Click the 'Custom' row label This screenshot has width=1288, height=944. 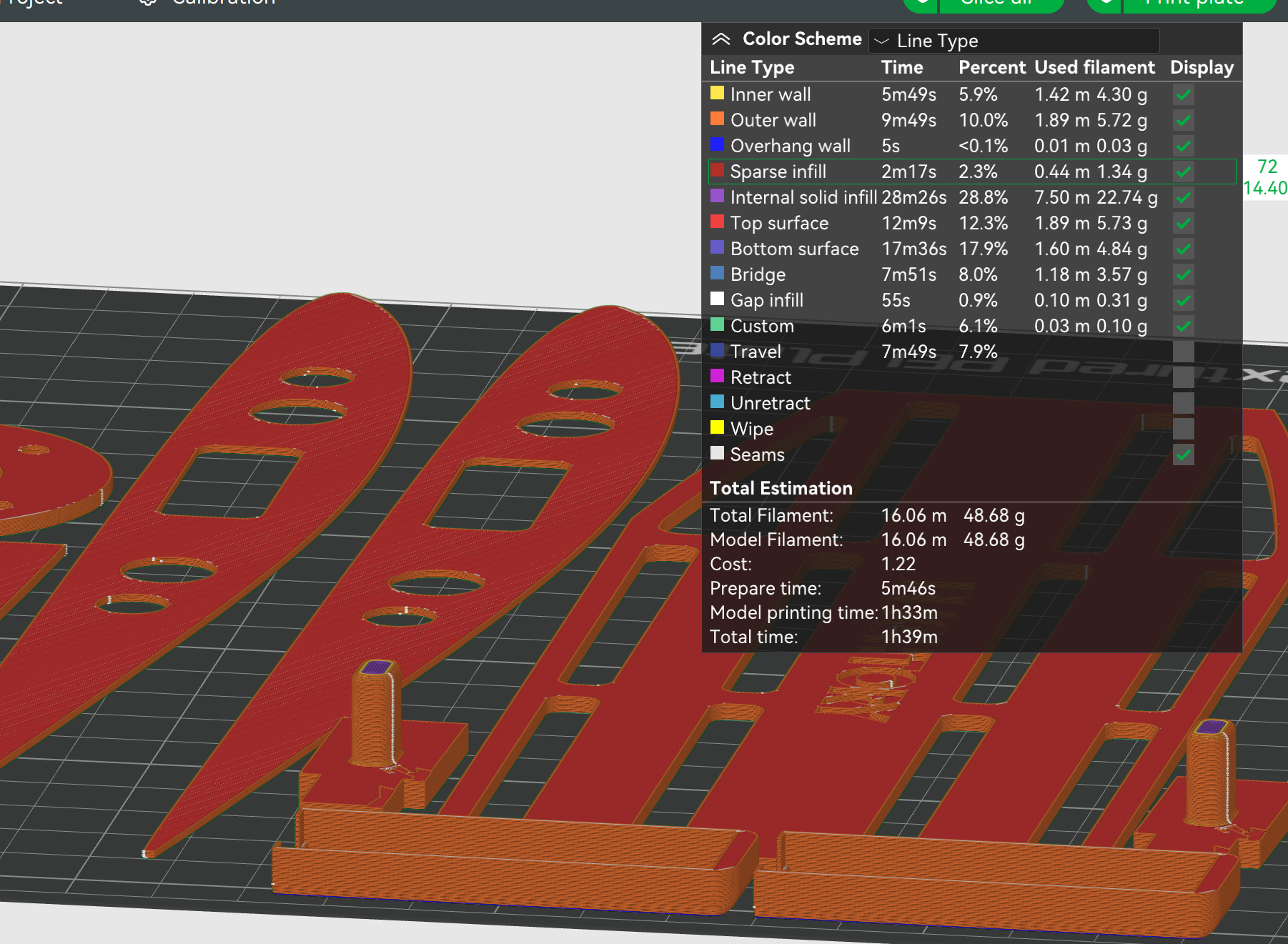pos(762,326)
